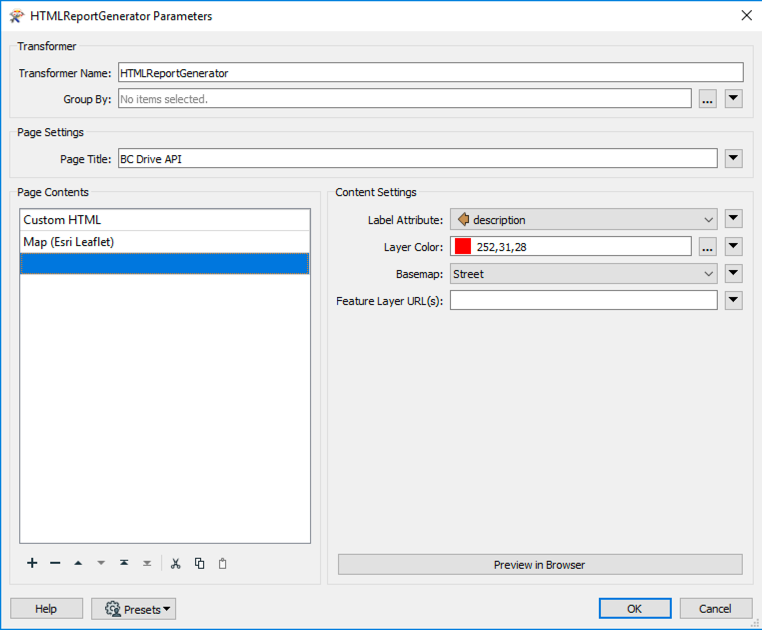
Task: Copy the selected content item
Action: click(x=199, y=563)
